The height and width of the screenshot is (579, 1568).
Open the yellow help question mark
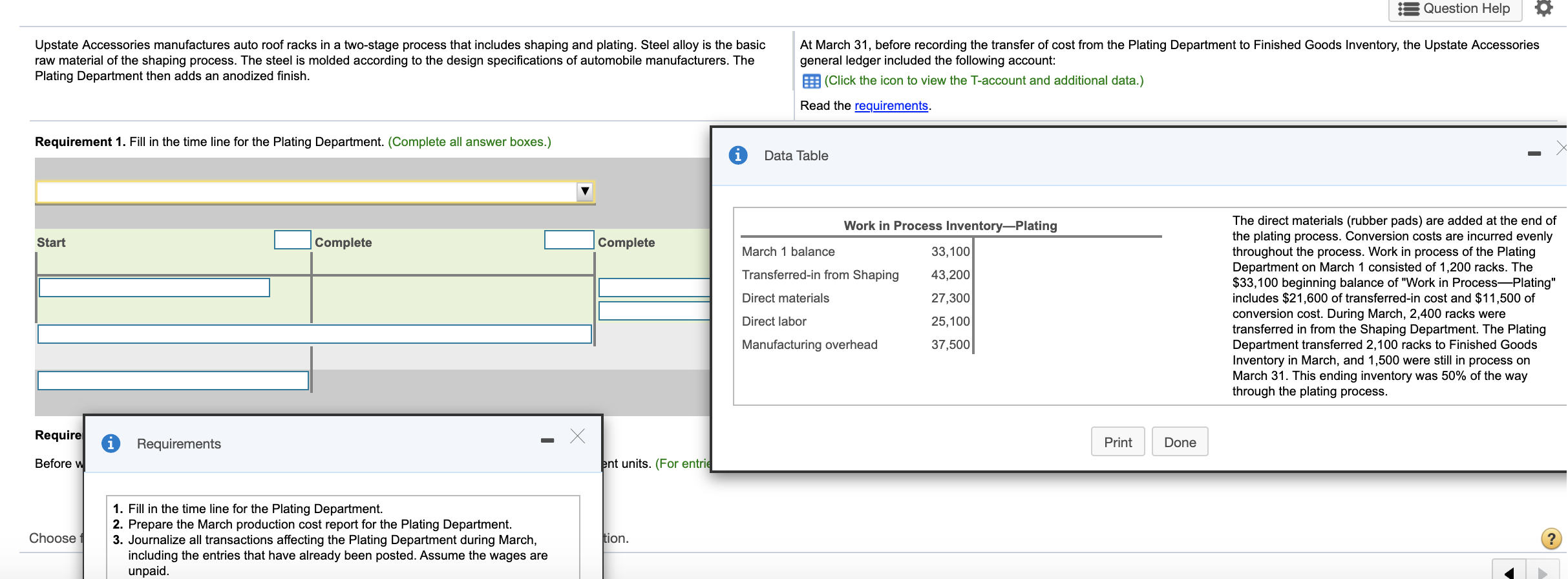tap(1551, 538)
